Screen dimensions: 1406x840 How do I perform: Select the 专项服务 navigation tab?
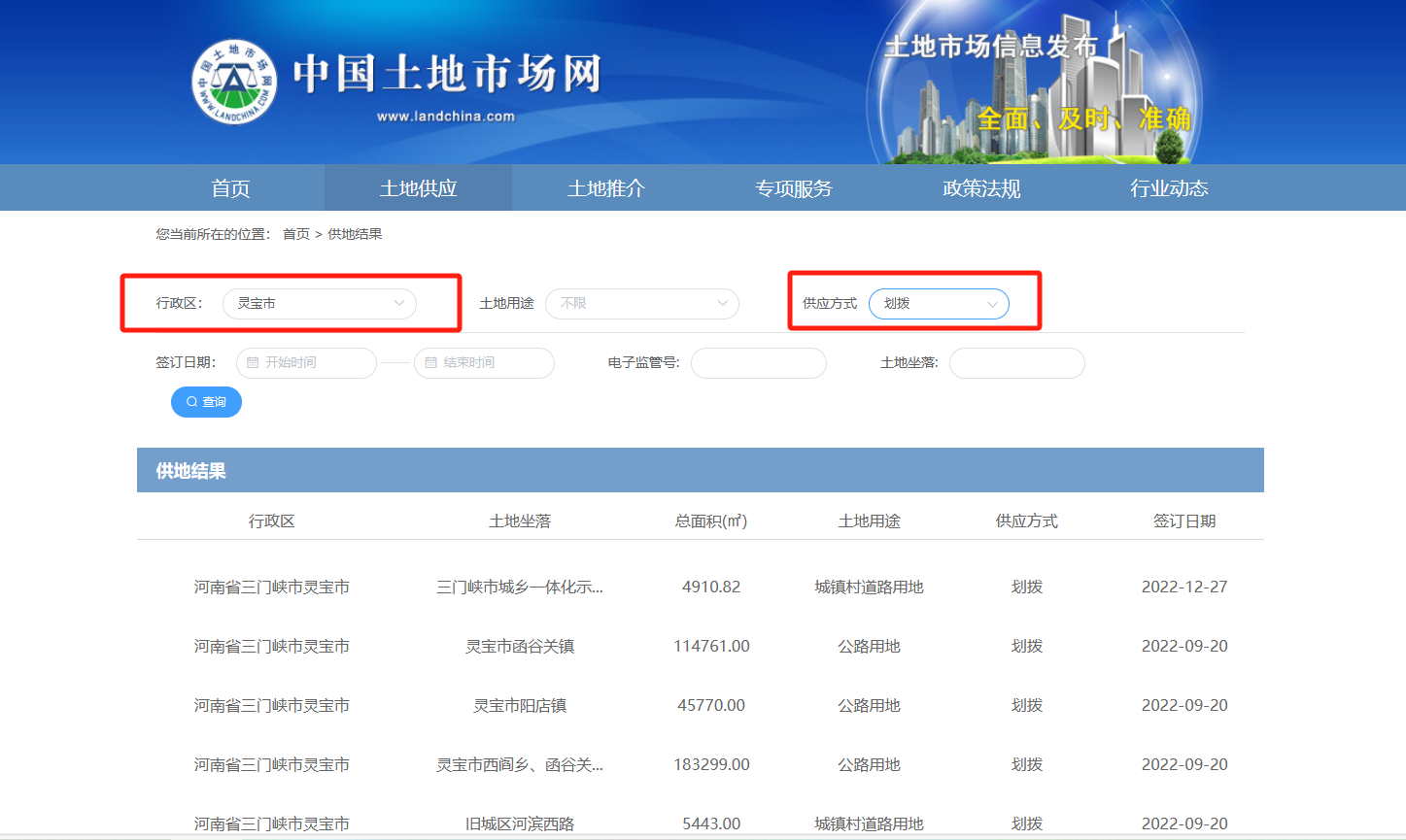pos(793,188)
